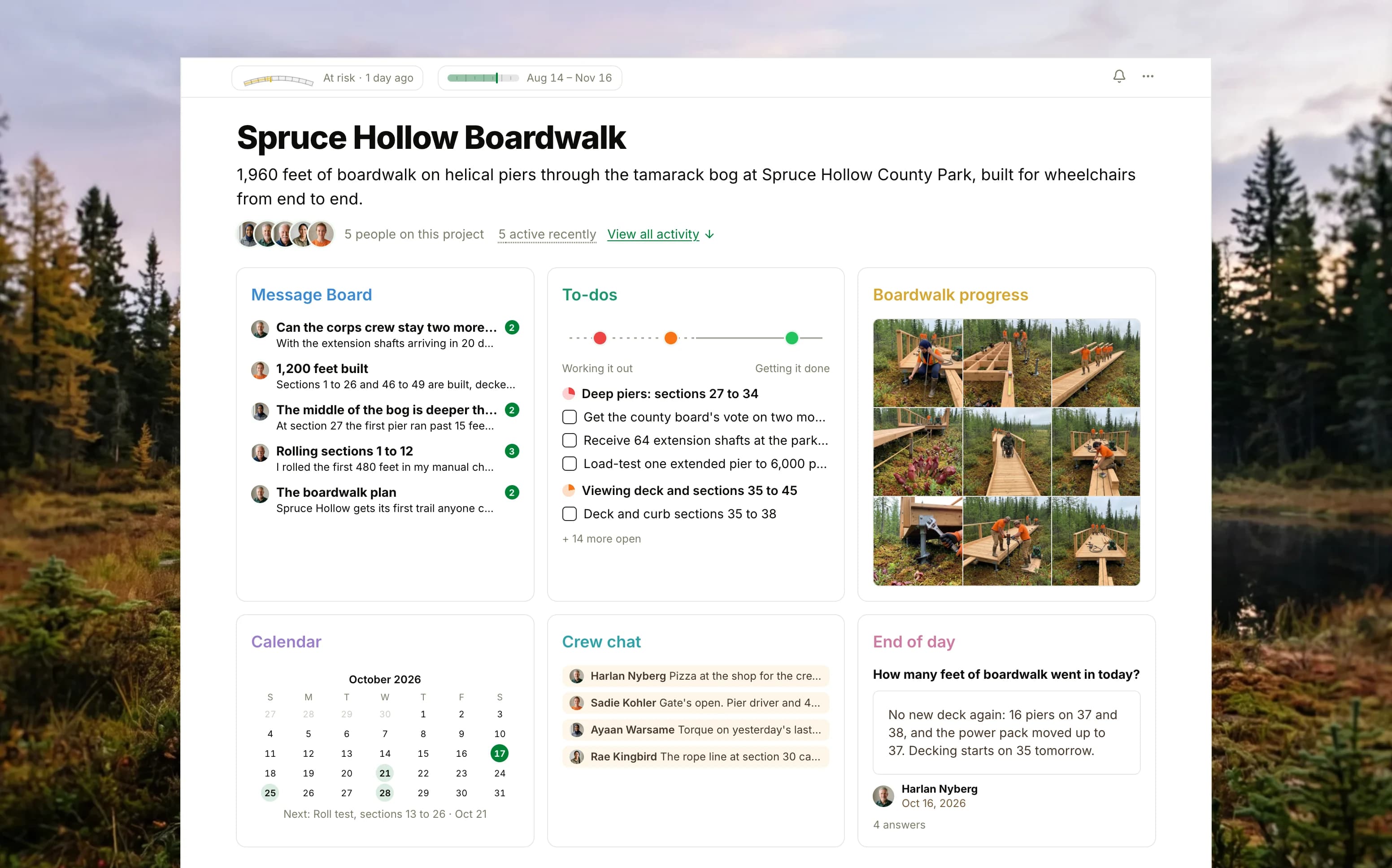Open the notifications bell
This screenshot has width=1392, height=868.
click(x=1119, y=76)
